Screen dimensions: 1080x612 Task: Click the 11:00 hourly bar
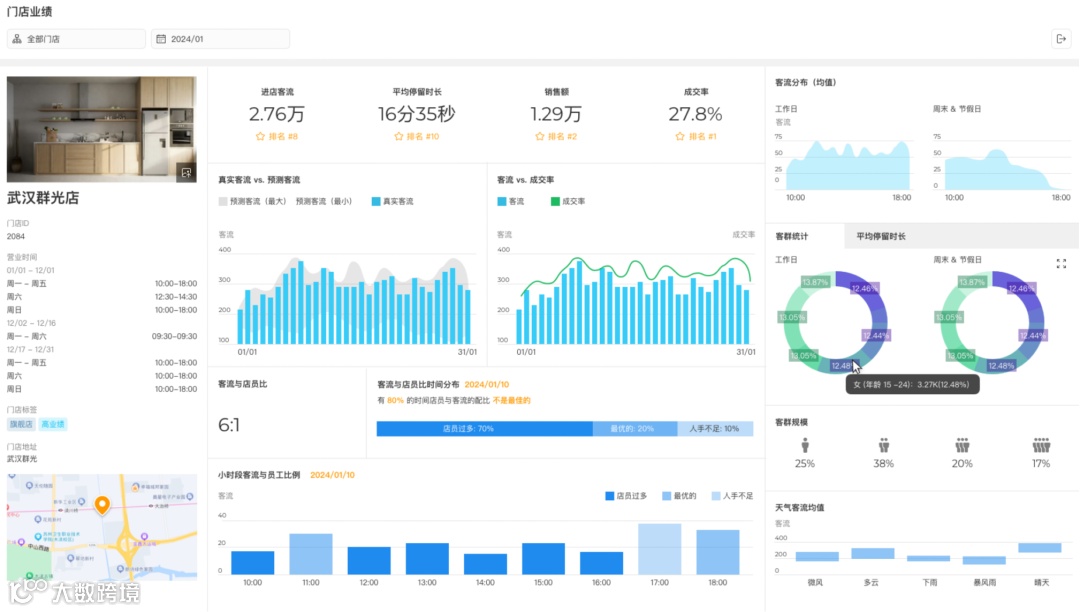click(311, 554)
